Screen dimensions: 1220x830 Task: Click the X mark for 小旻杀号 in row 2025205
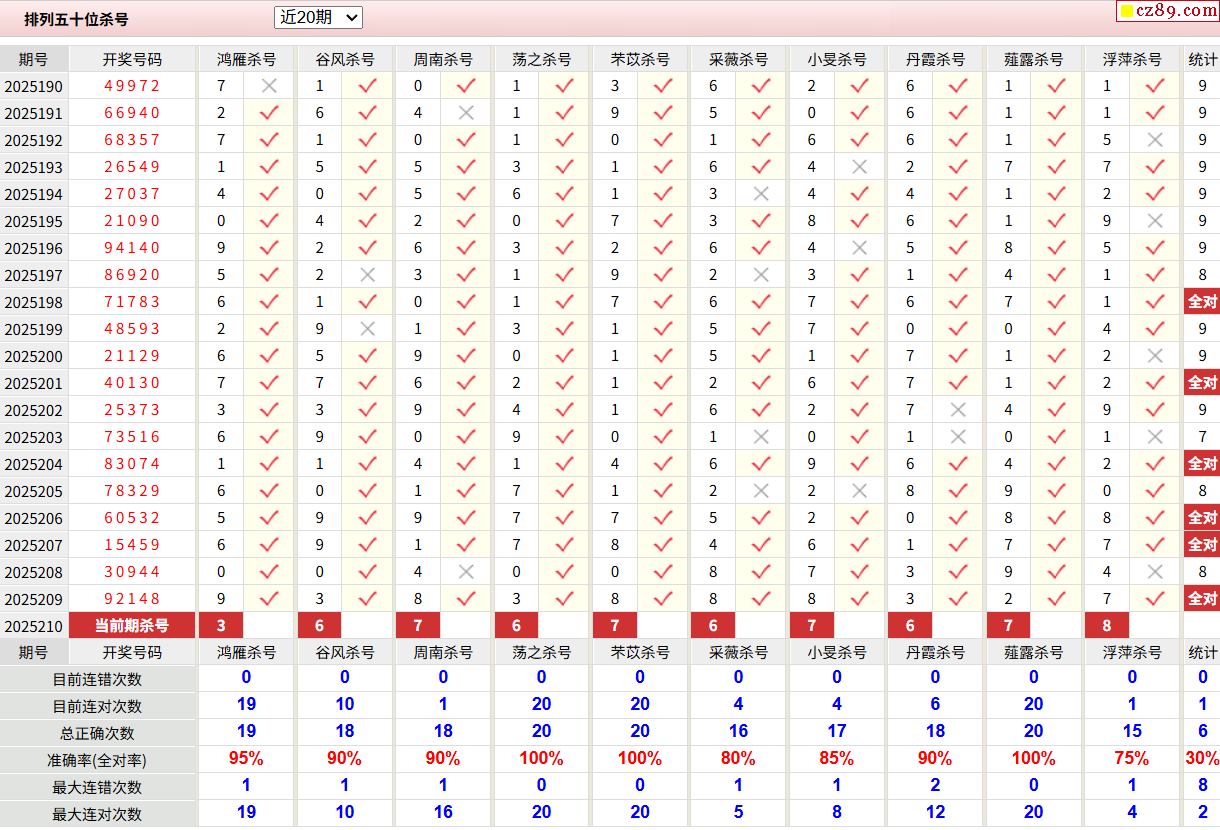[860, 491]
